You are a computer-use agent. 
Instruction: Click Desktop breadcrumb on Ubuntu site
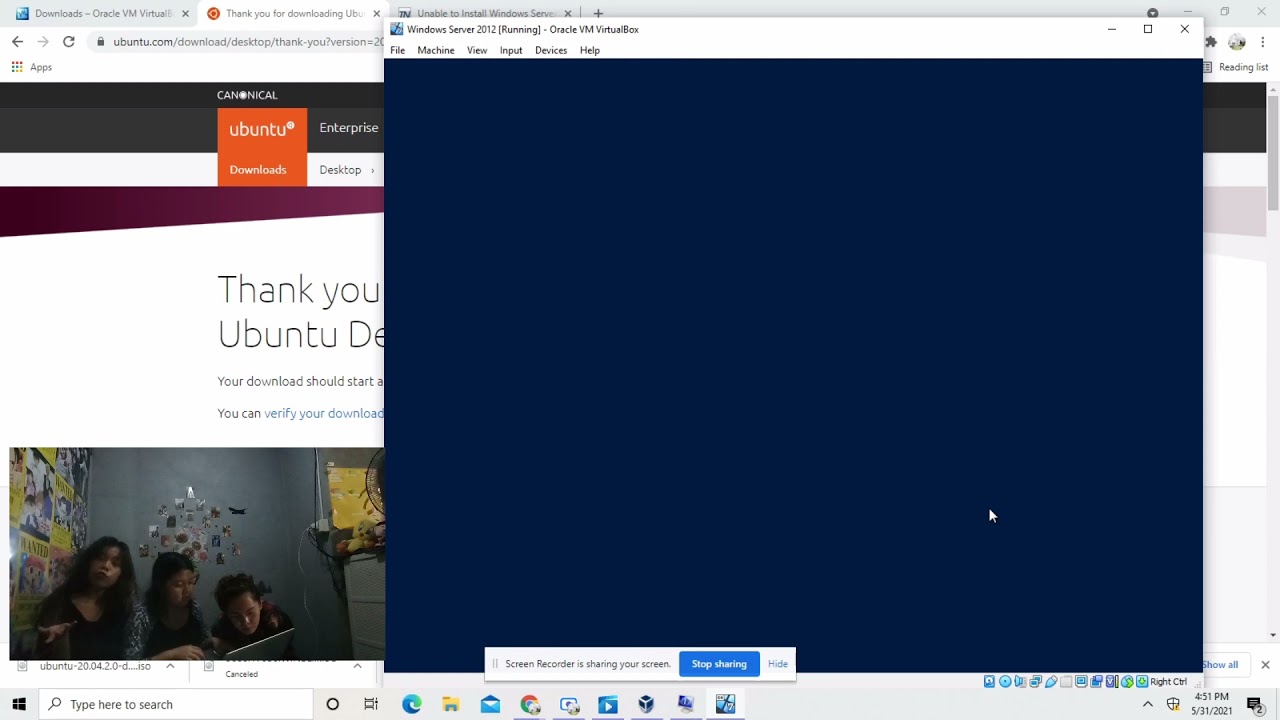tap(340, 170)
